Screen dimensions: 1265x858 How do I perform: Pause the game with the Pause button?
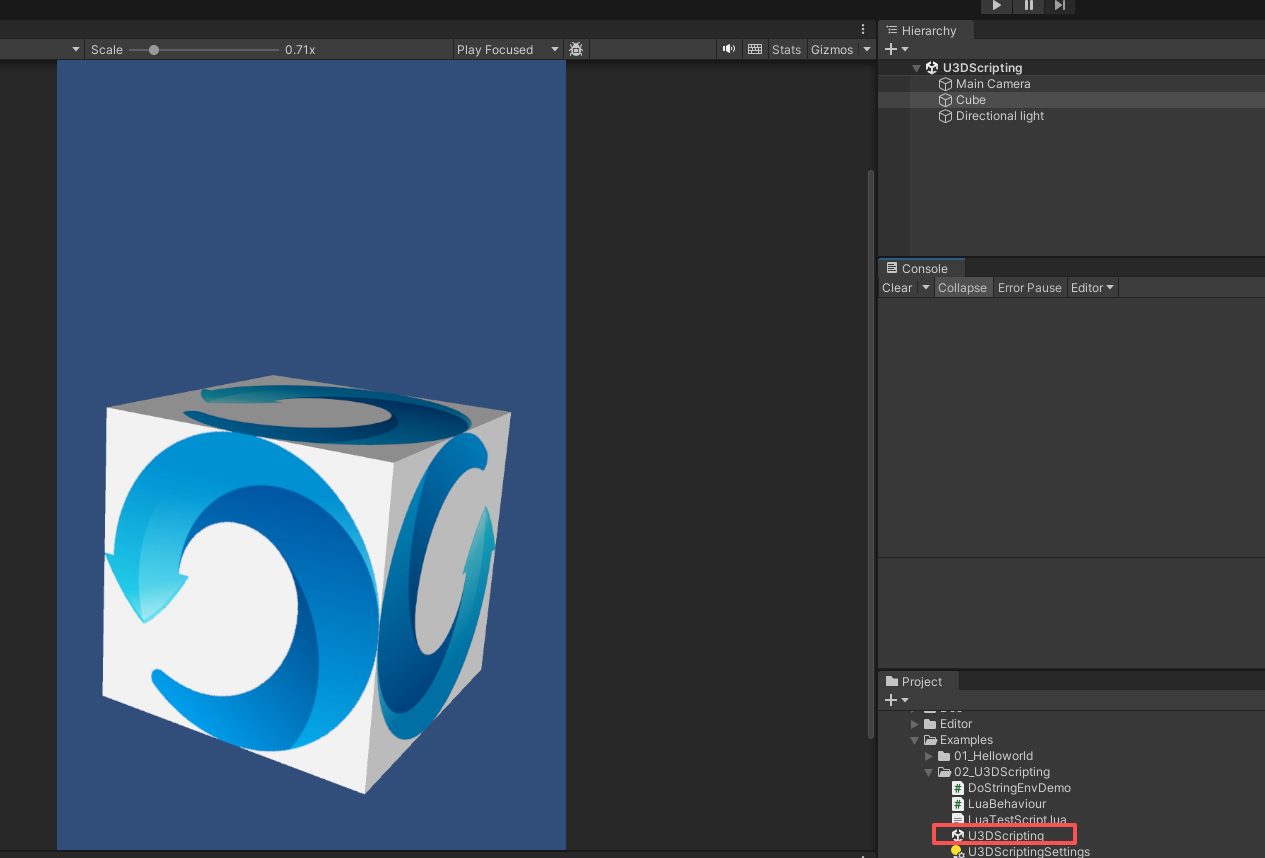(1028, 6)
